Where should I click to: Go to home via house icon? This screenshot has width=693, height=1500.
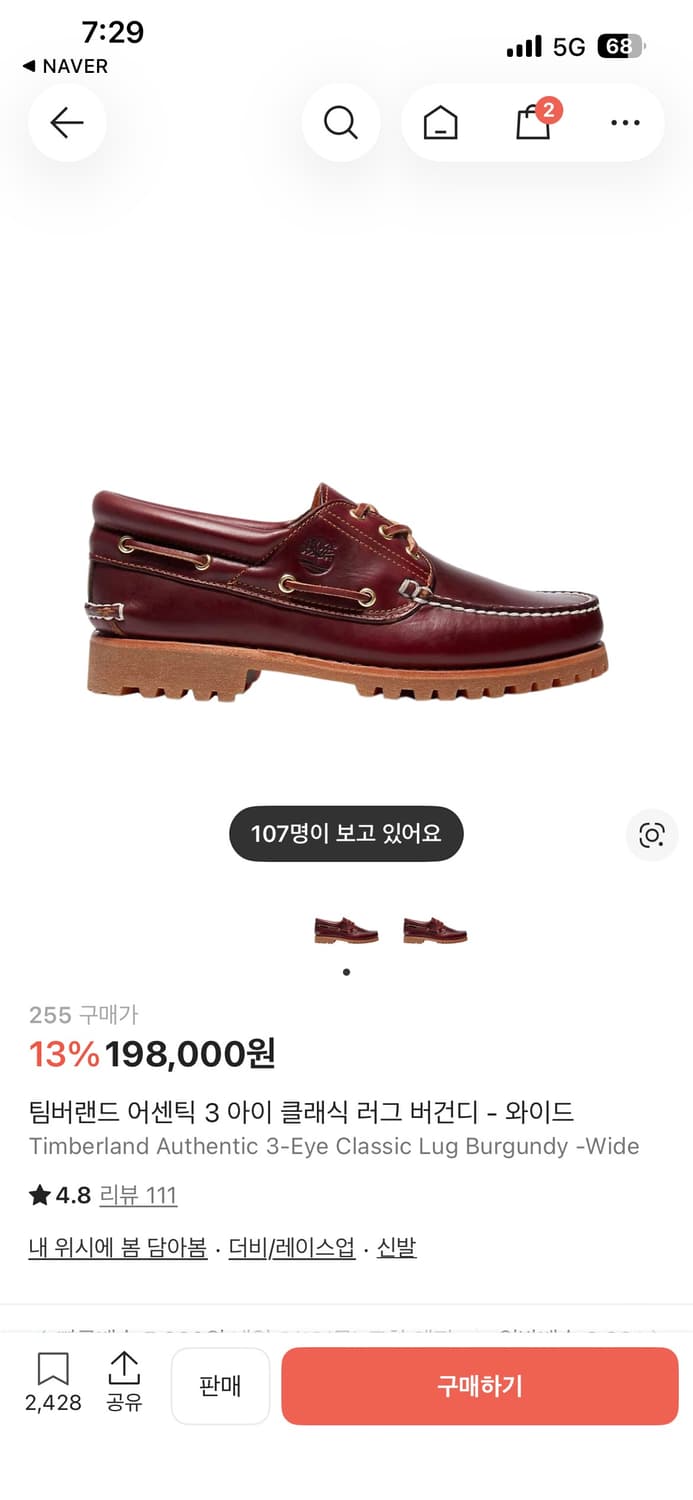click(440, 123)
